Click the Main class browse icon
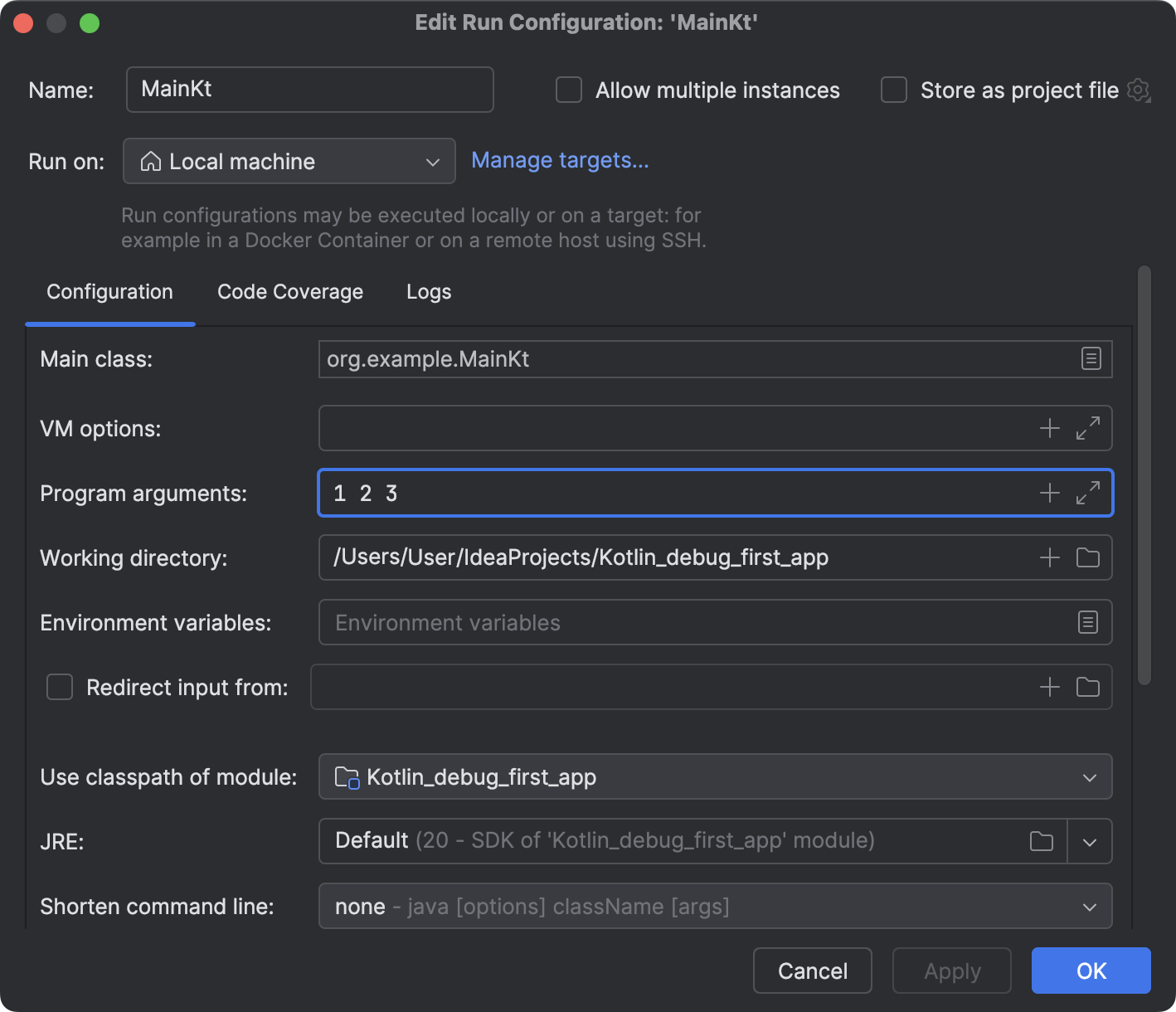 coord(1091,359)
